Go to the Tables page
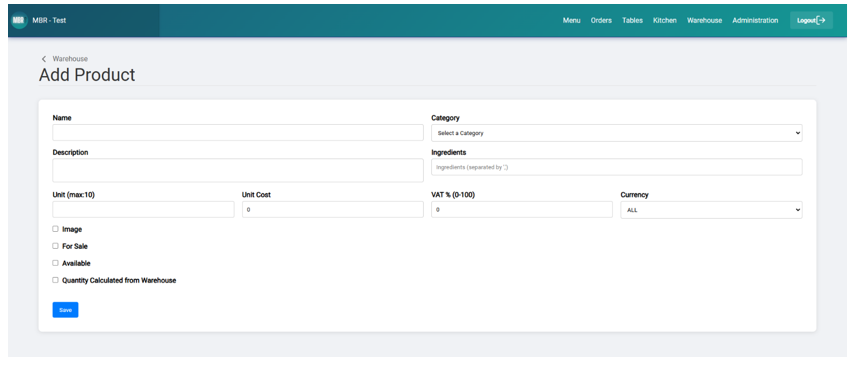Image resolution: width=865 pixels, height=372 pixels. tap(632, 20)
